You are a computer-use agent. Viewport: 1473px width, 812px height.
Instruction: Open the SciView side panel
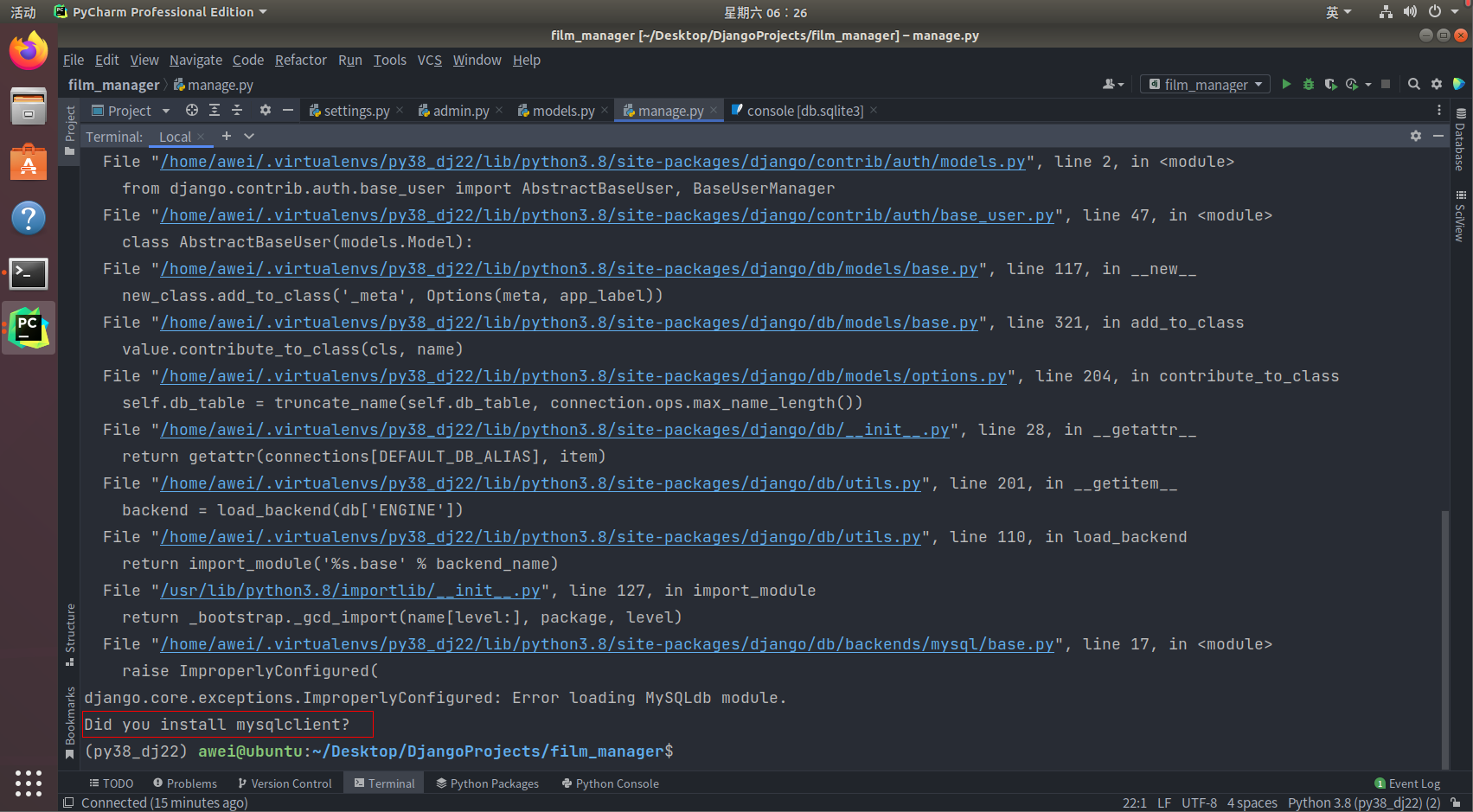[1460, 215]
